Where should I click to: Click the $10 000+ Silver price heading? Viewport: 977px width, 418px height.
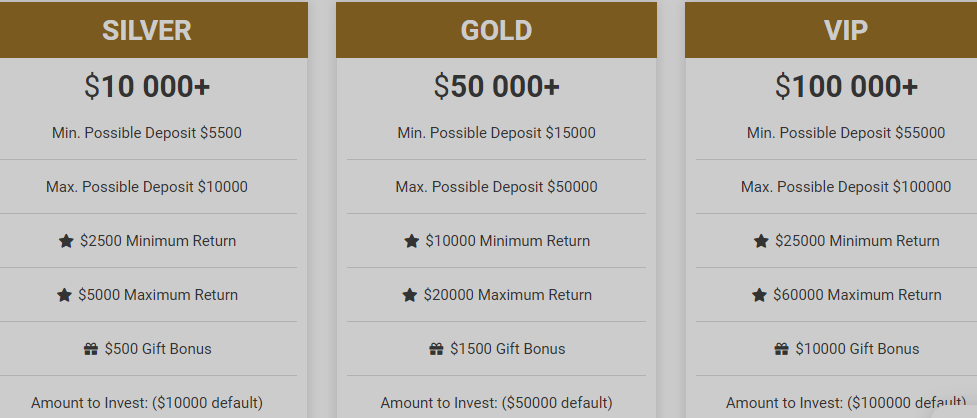[x=147, y=86]
